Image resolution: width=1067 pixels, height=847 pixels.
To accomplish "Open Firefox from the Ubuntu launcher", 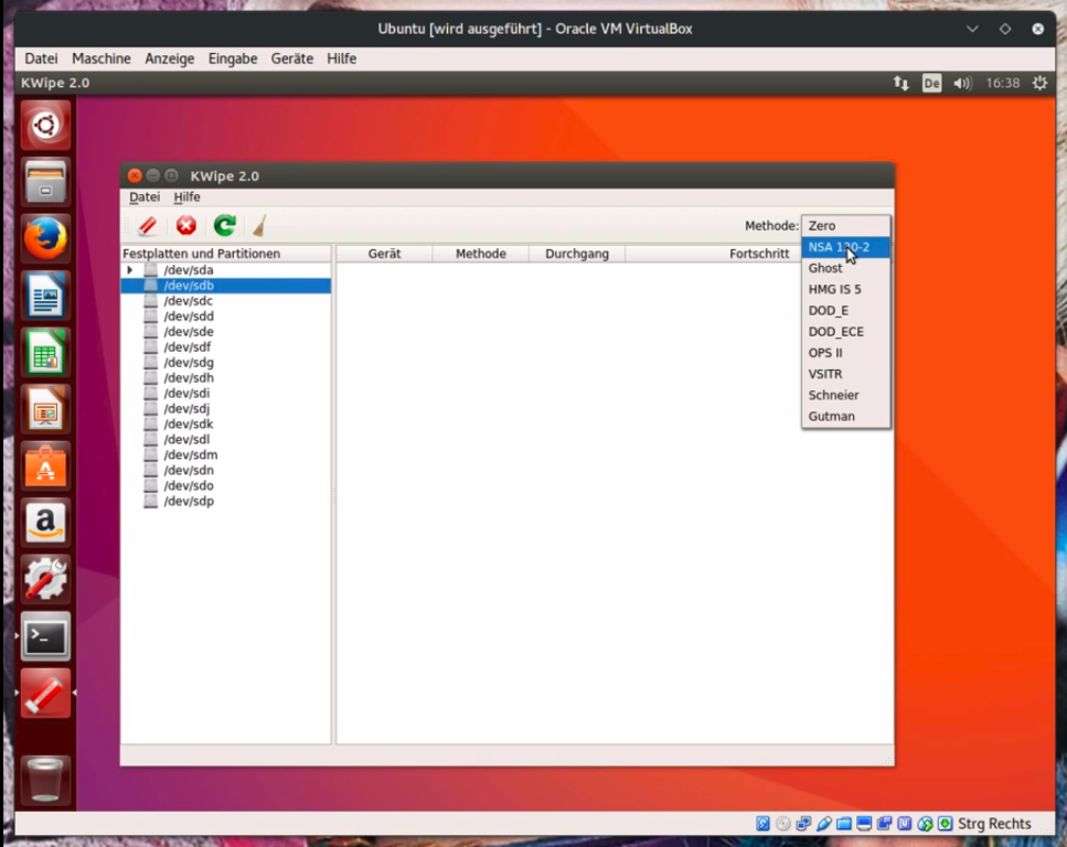I will click(46, 239).
